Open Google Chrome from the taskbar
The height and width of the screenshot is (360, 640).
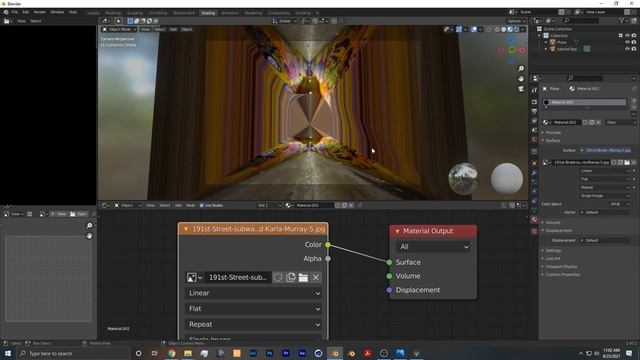171,353
